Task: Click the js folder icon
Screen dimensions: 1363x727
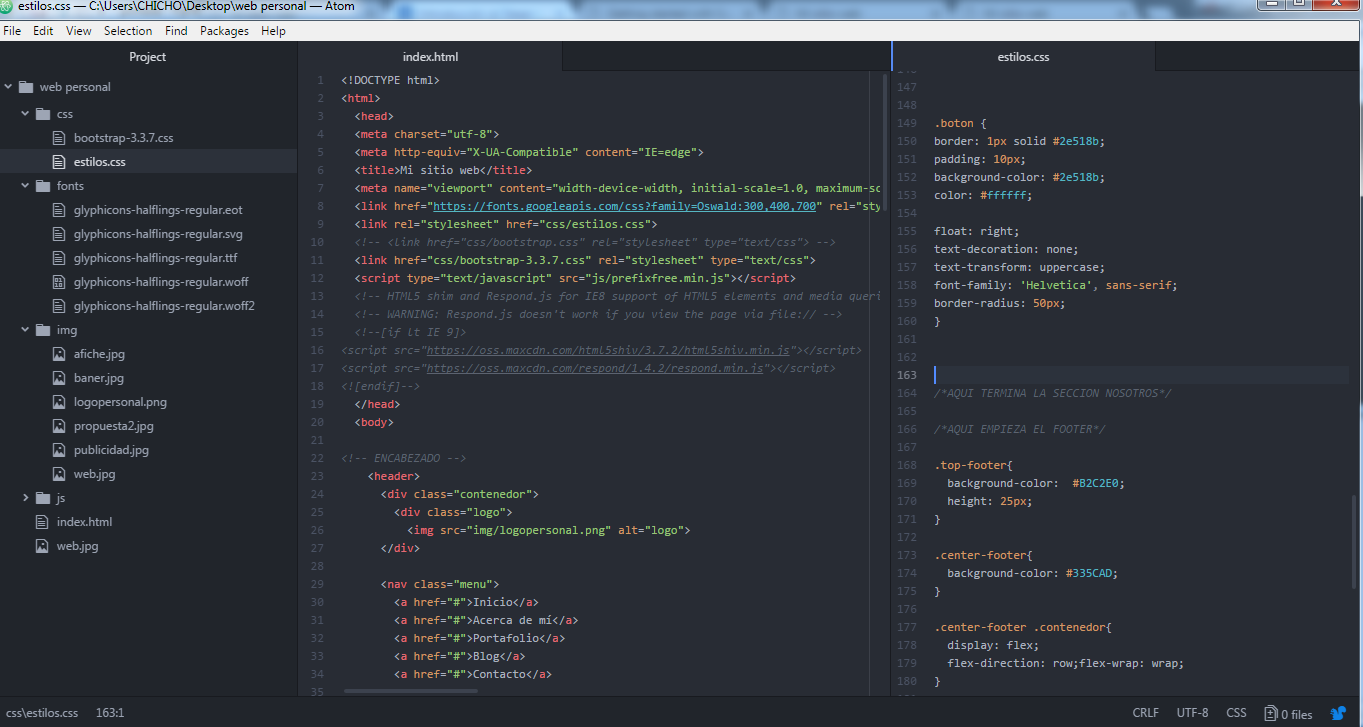Action: pos(43,498)
